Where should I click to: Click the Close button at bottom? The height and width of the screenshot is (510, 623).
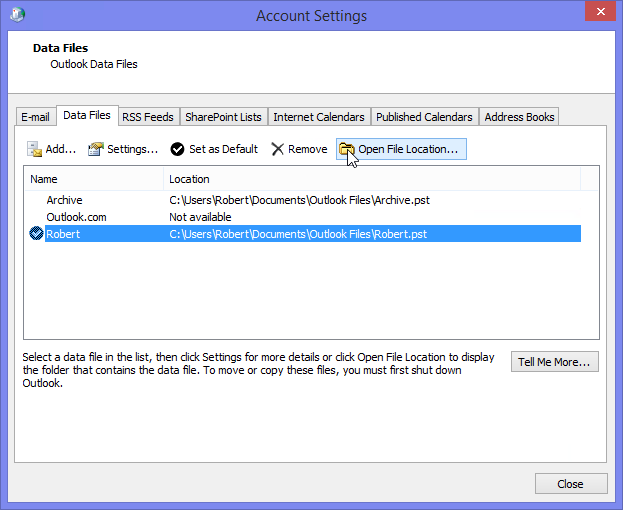coord(571,484)
